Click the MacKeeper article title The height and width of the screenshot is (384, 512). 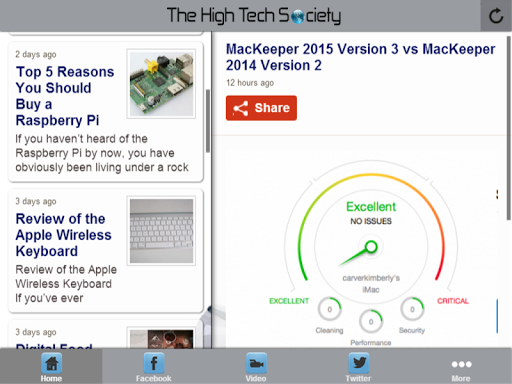pyautogui.click(x=360, y=57)
